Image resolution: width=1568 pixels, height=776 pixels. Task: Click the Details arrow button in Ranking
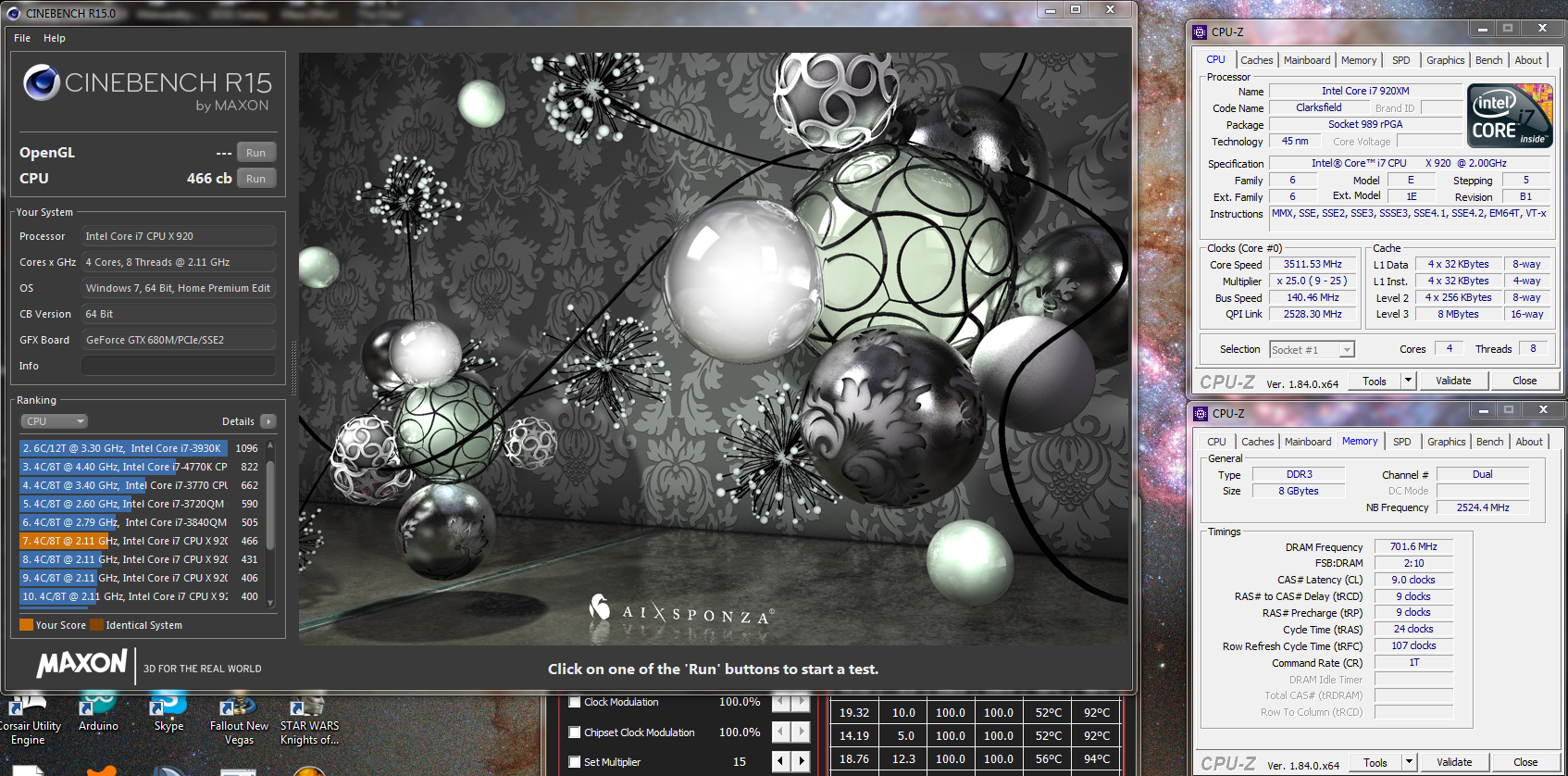coord(268,421)
